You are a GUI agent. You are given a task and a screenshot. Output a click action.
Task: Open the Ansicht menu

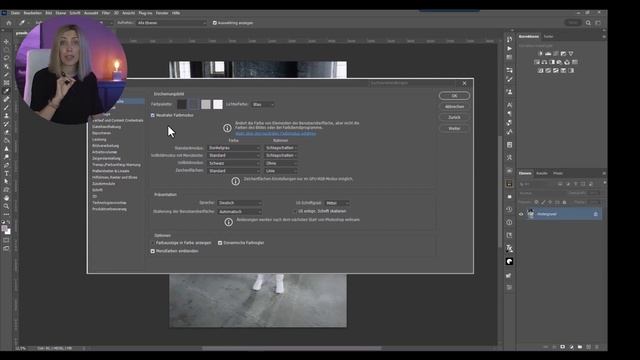(129, 13)
